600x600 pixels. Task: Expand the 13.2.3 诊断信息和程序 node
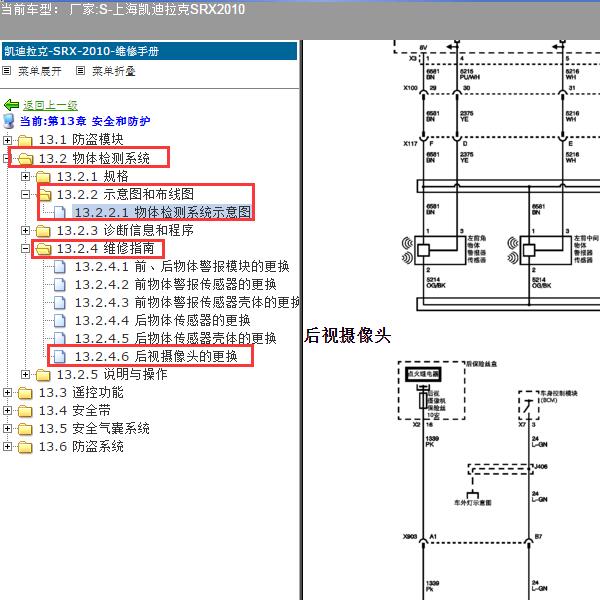click(25, 230)
